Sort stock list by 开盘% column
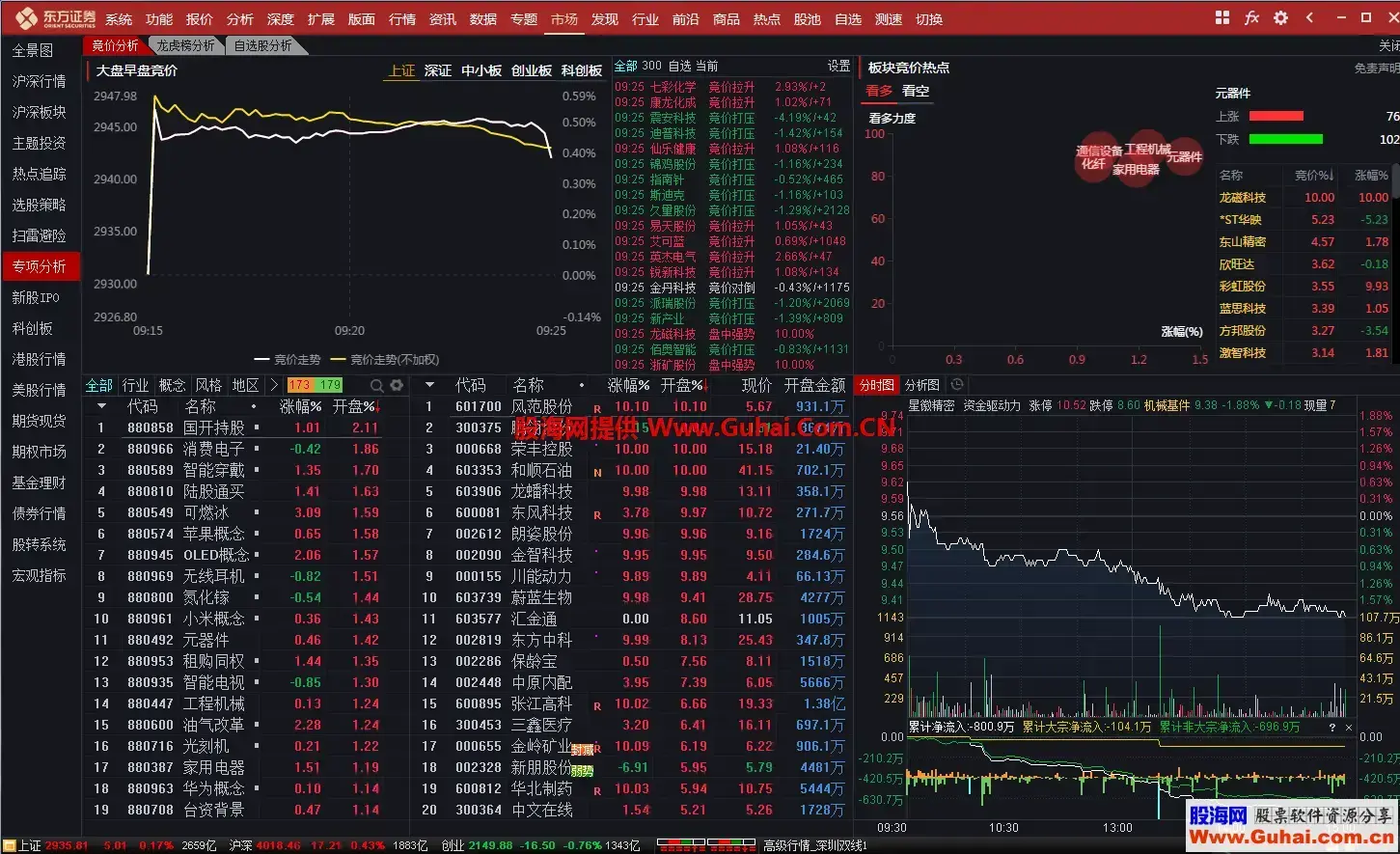This screenshot has width=1400, height=854. pyautogui.click(x=685, y=385)
